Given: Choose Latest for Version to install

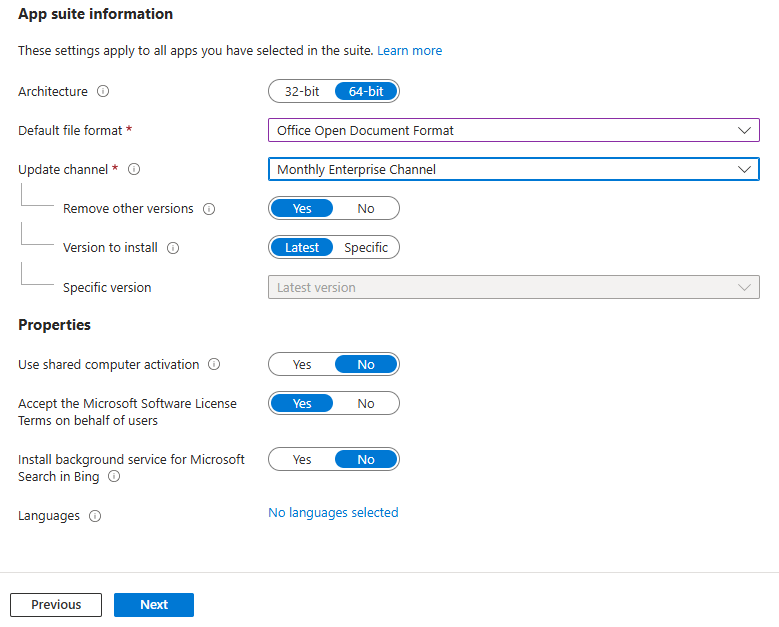Looking at the screenshot, I should click(302, 247).
